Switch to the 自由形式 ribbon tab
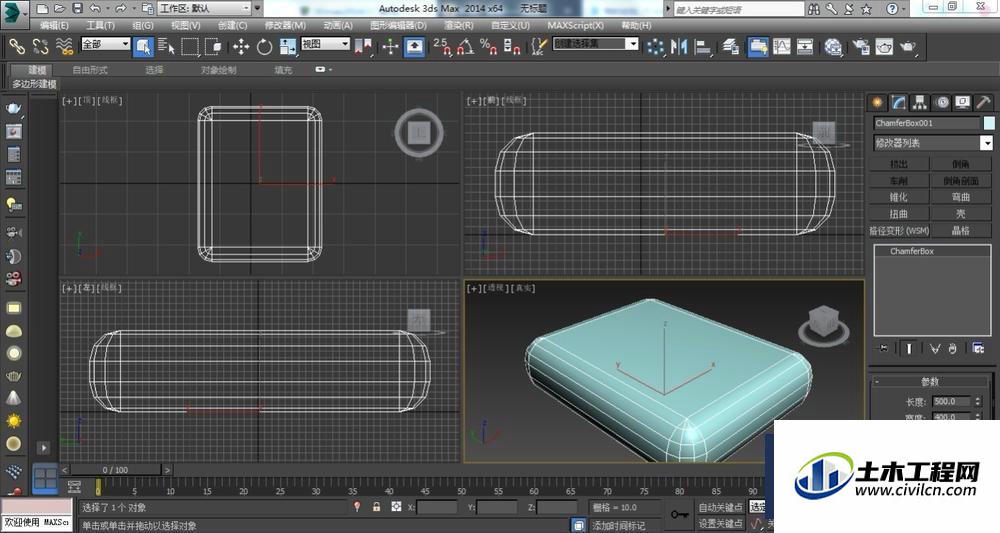The image size is (1000, 533). pos(90,70)
